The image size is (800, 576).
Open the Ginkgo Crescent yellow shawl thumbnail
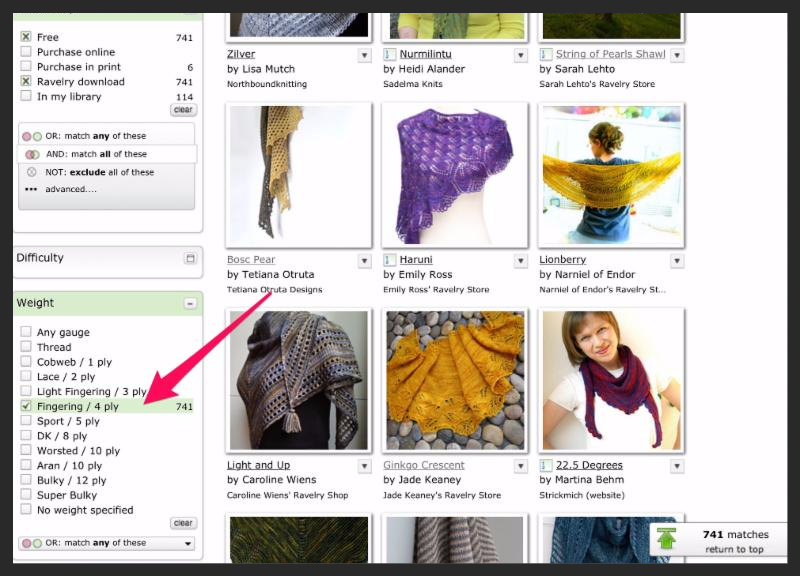point(455,379)
